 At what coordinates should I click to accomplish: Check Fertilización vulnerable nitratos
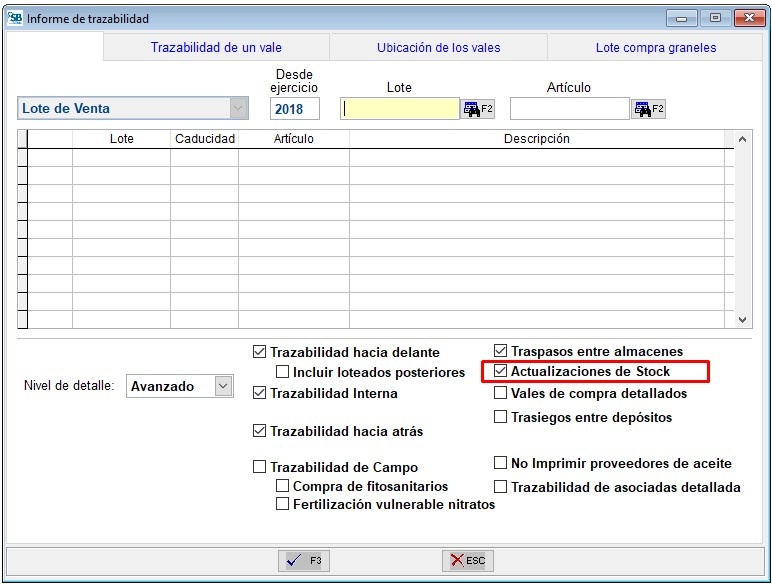pyautogui.click(x=282, y=504)
